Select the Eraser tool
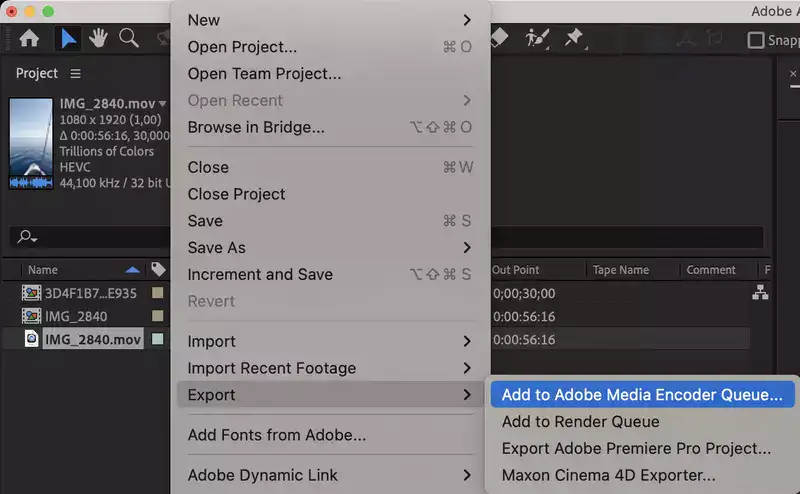The width and height of the screenshot is (800, 494). point(499,37)
